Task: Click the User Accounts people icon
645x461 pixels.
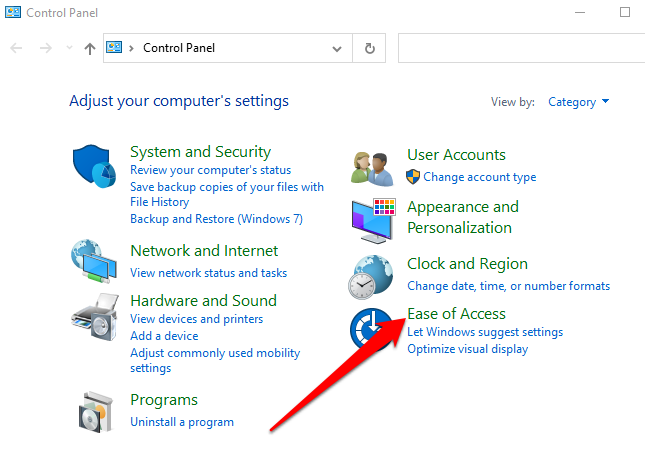Action: point(374,167)
